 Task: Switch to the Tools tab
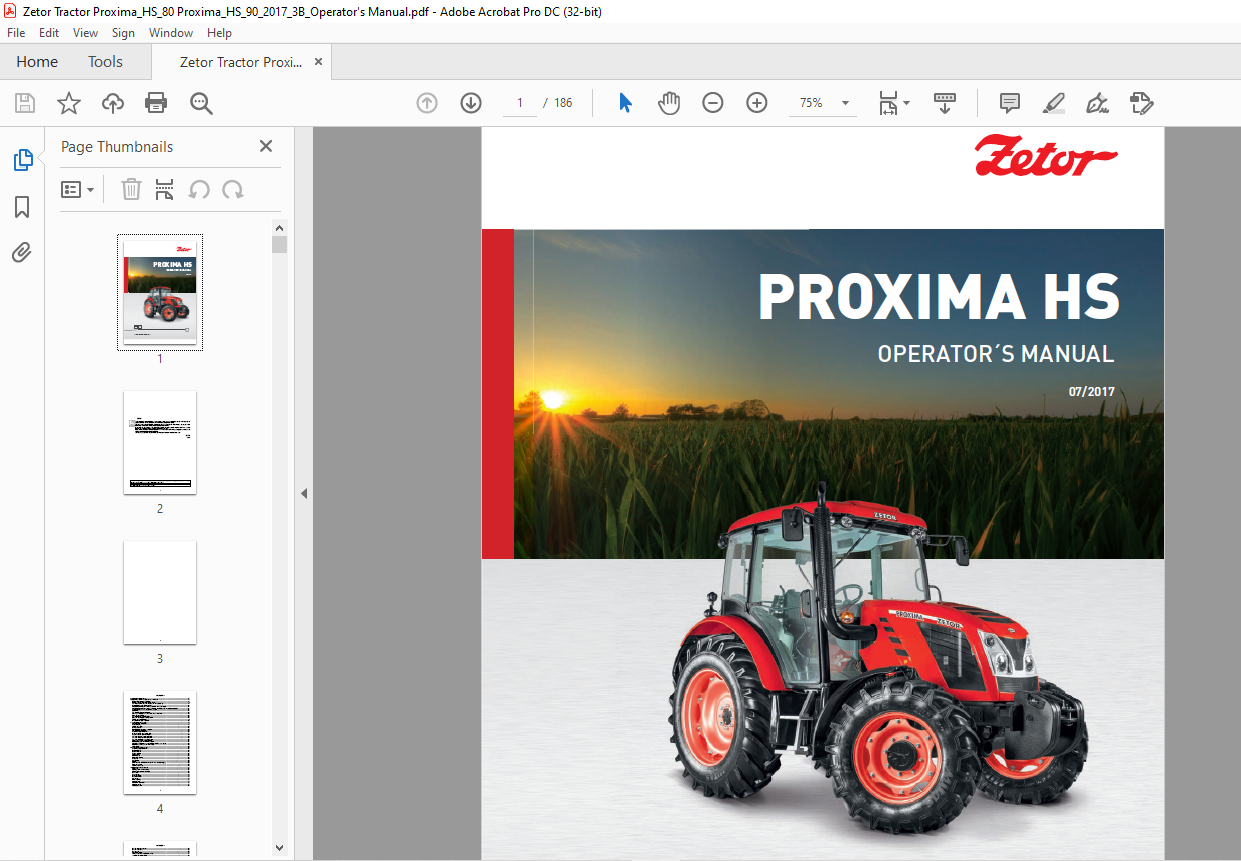[x=105, y=62]
